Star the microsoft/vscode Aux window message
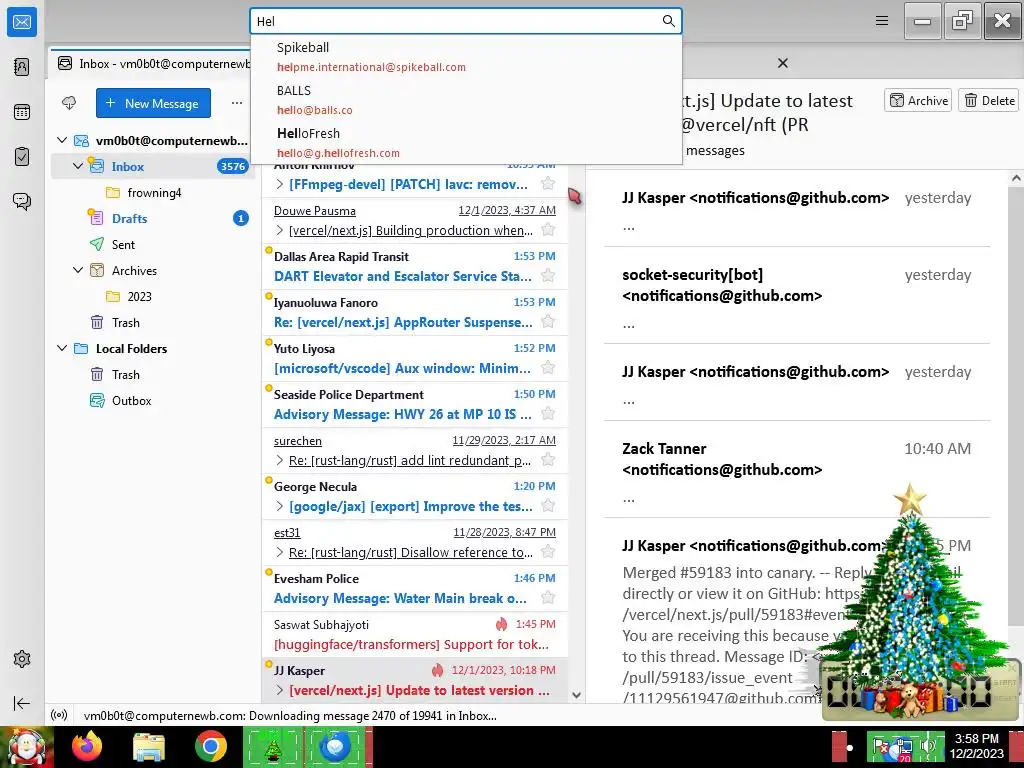This screenshot has height=768, width=1024. [548, 368]
